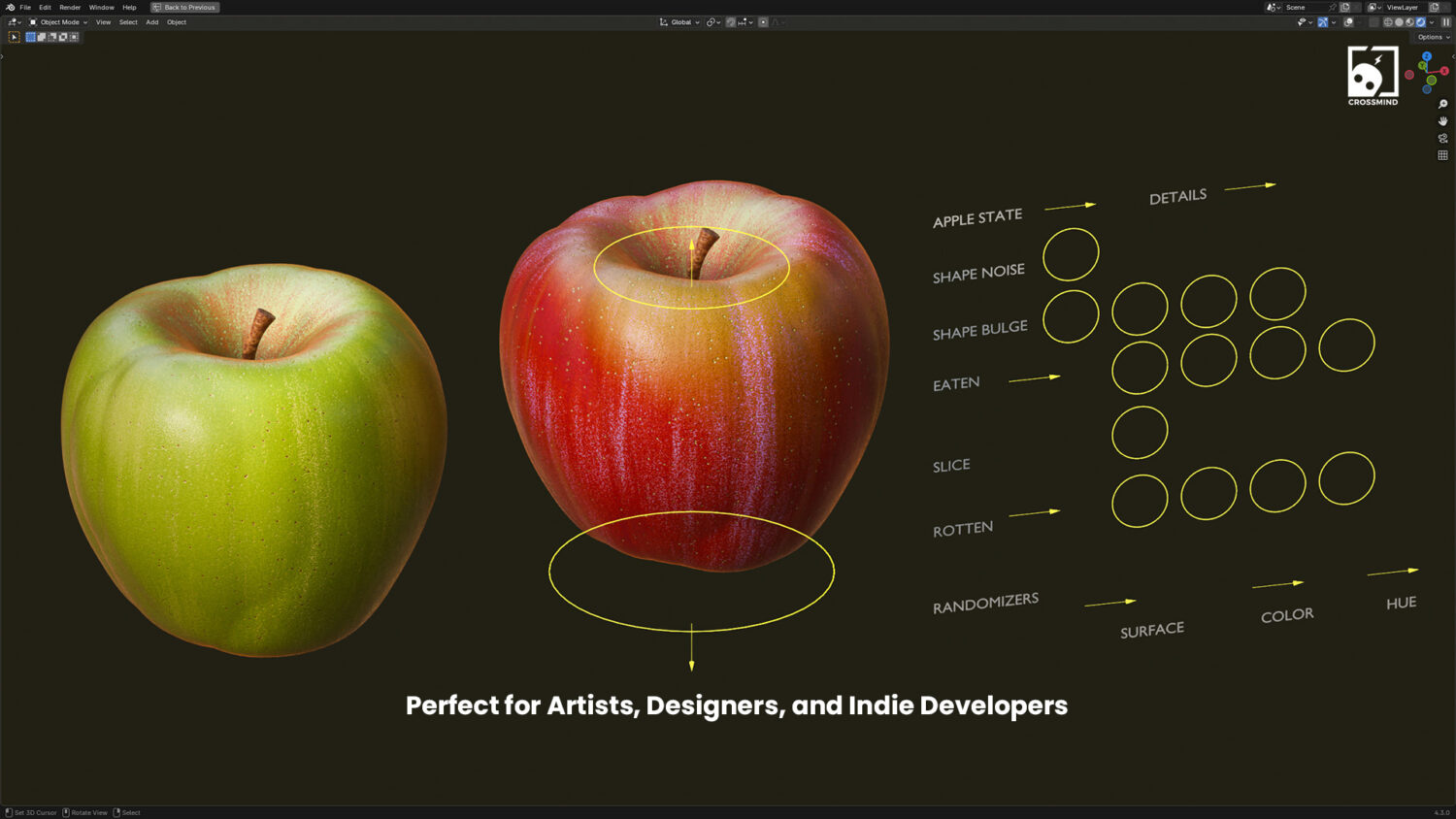Click the pan view hand icon
The width and height of the screenshot is (1456, 819).
click(x=1442, y=121)
